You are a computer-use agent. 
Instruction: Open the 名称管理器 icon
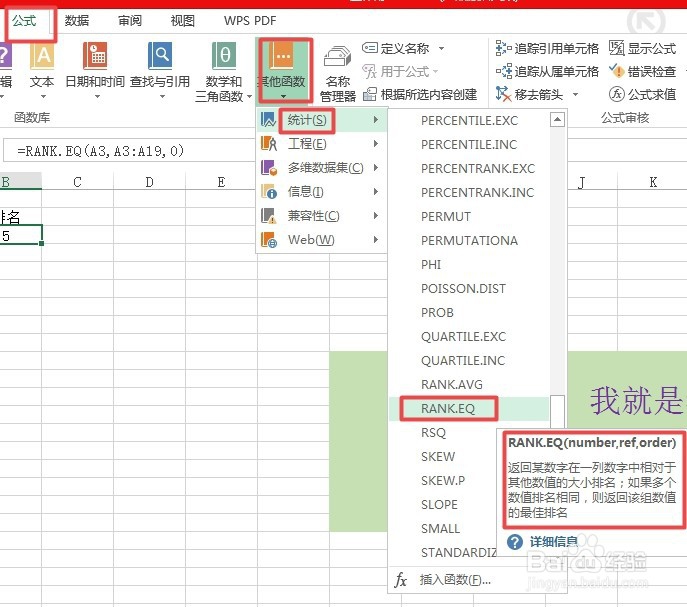(337, 57)
